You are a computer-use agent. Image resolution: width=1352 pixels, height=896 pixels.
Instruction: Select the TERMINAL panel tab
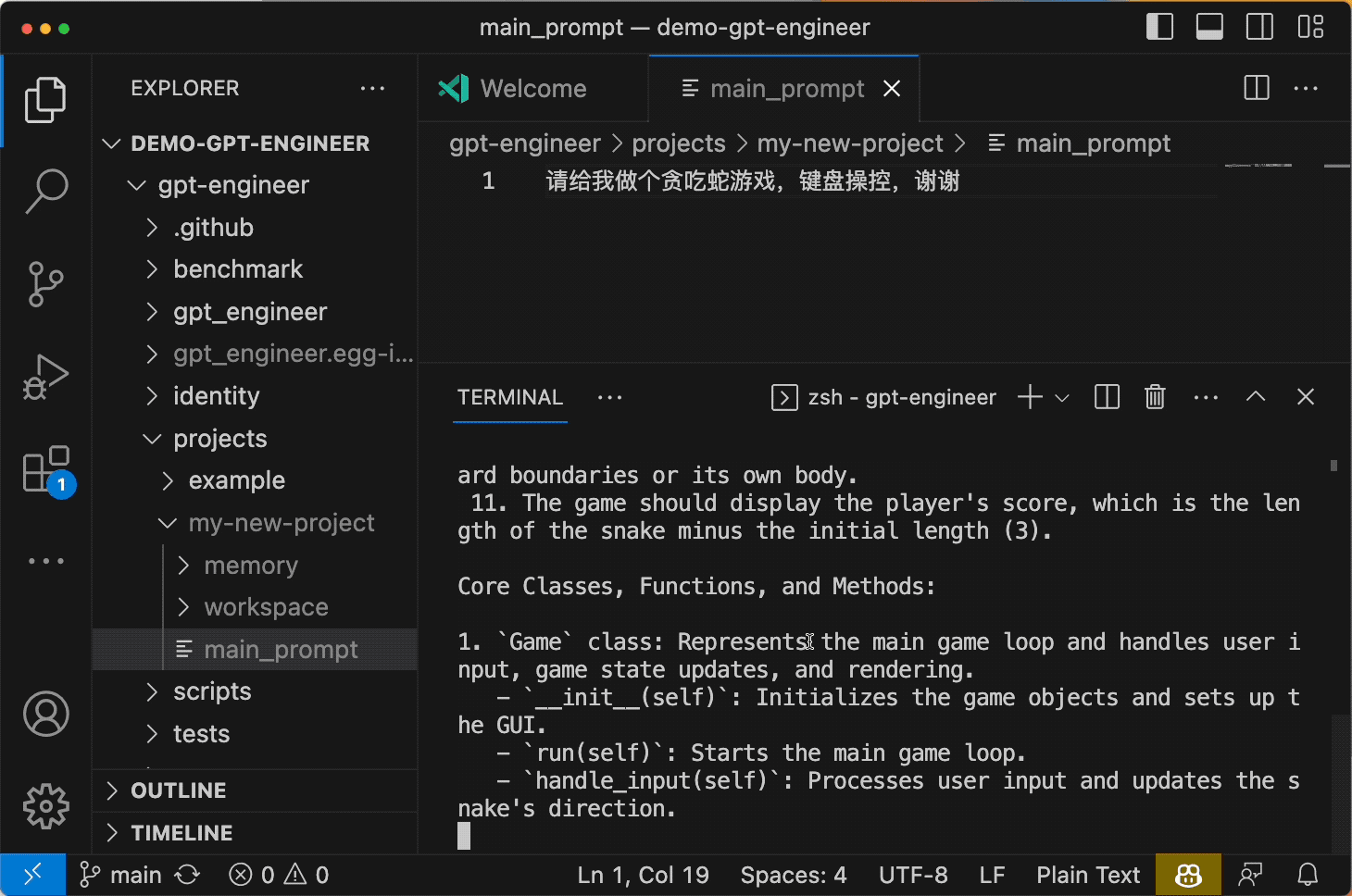[x=510, y=397]
